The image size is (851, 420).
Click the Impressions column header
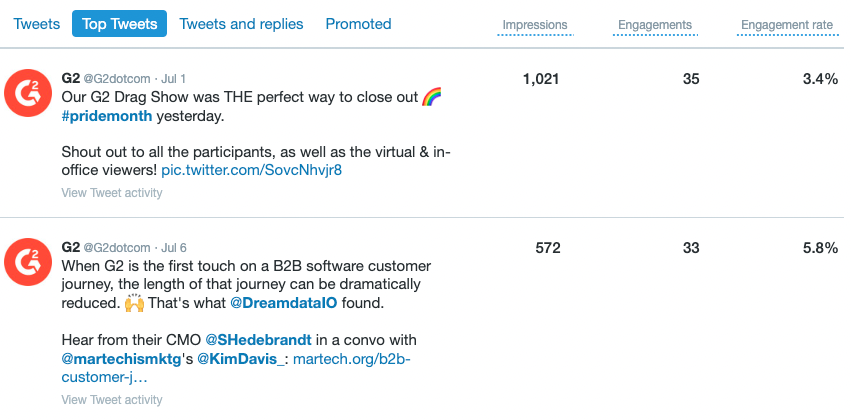coord(535,25)
